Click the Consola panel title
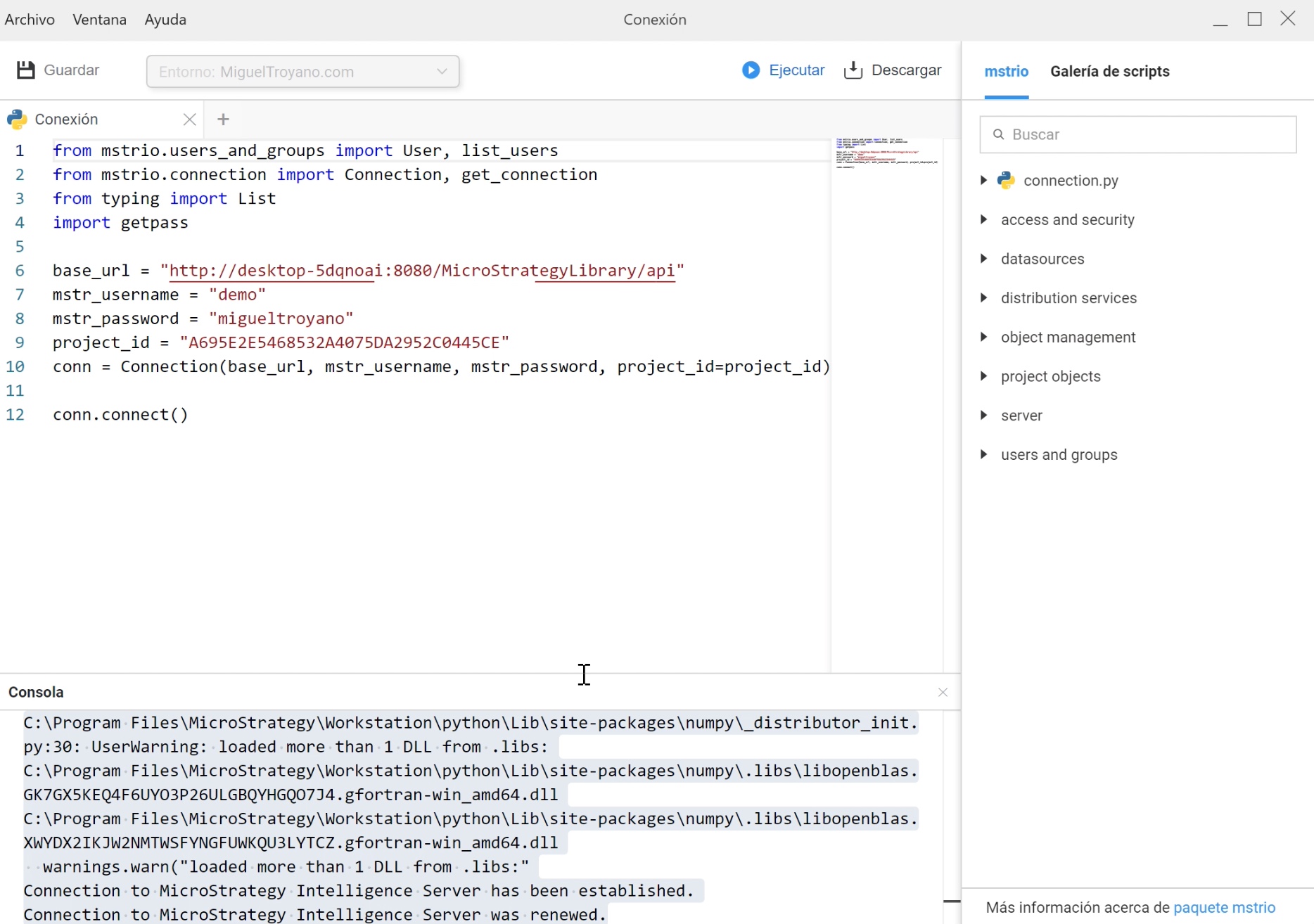The image size is (1314, 924). click(x=36, y=692)
